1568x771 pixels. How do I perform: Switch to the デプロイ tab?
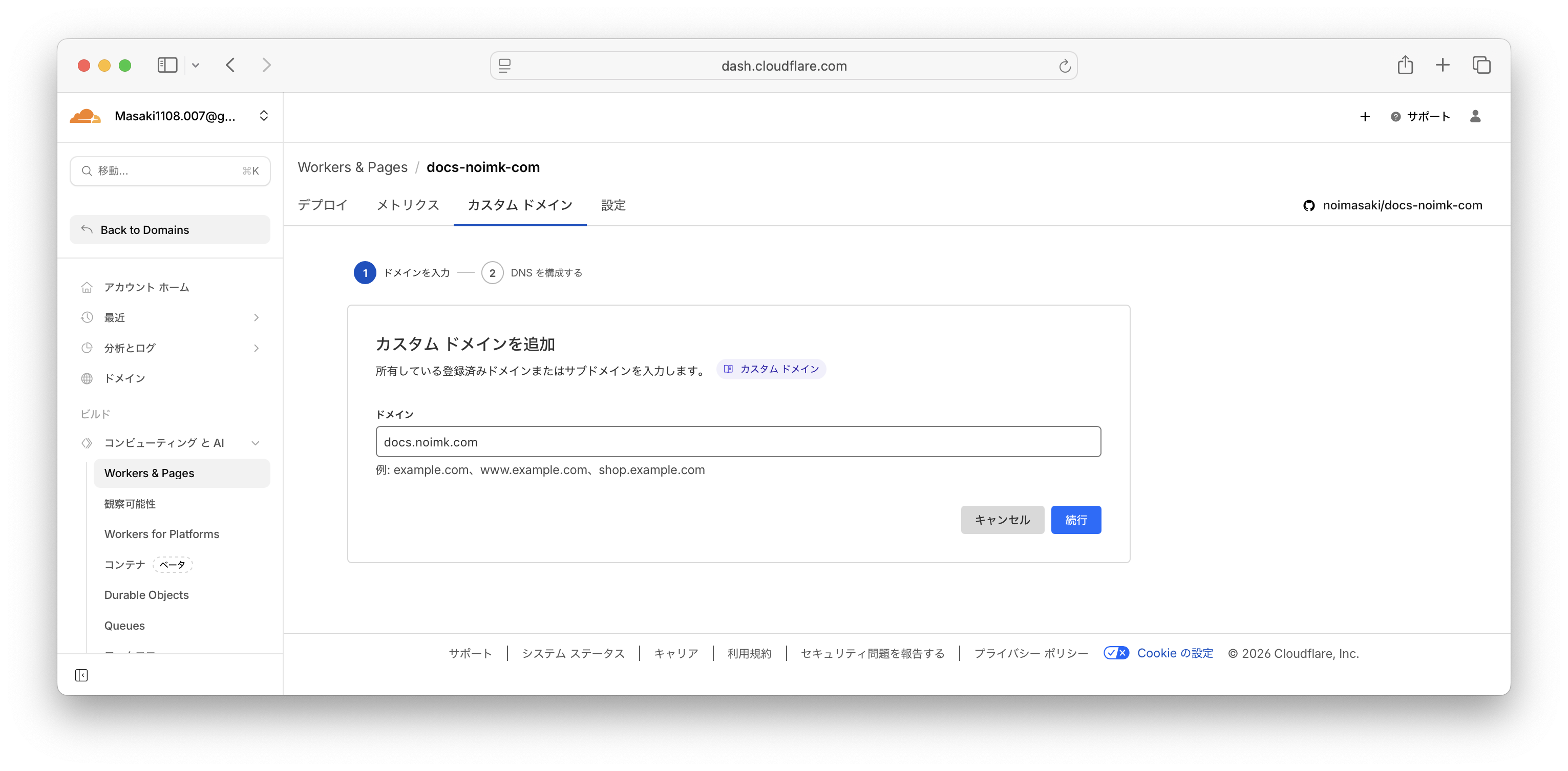[322, 205]
